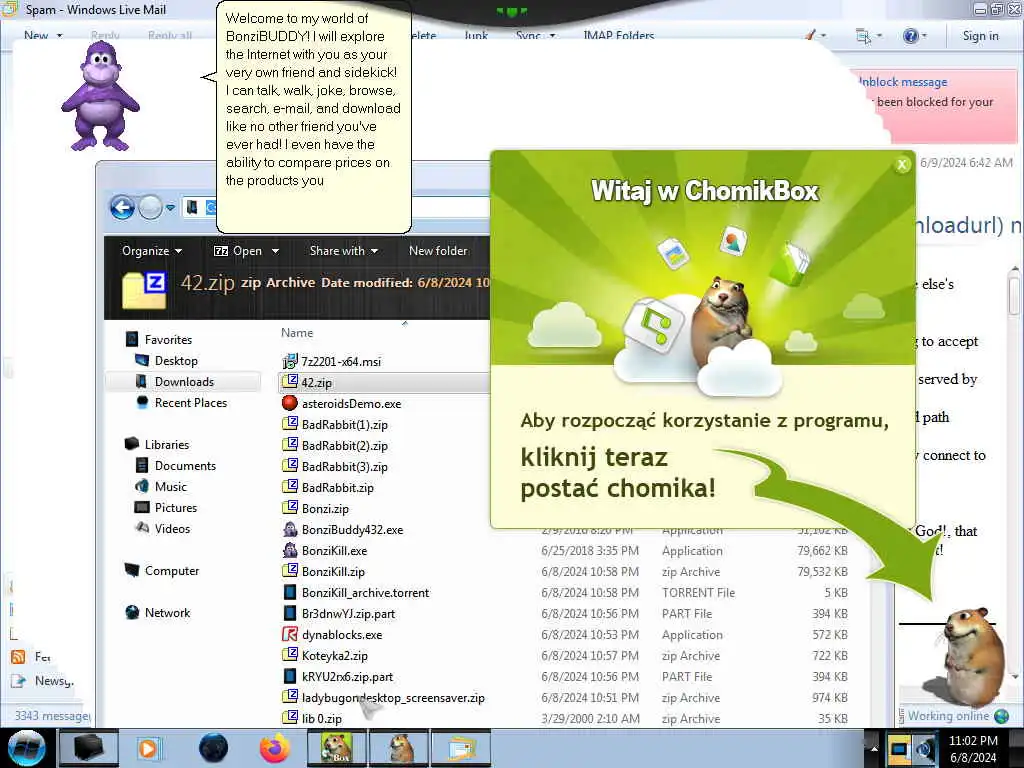Select the BonziBuddy432.exe gorilla icon

[289, 529]
